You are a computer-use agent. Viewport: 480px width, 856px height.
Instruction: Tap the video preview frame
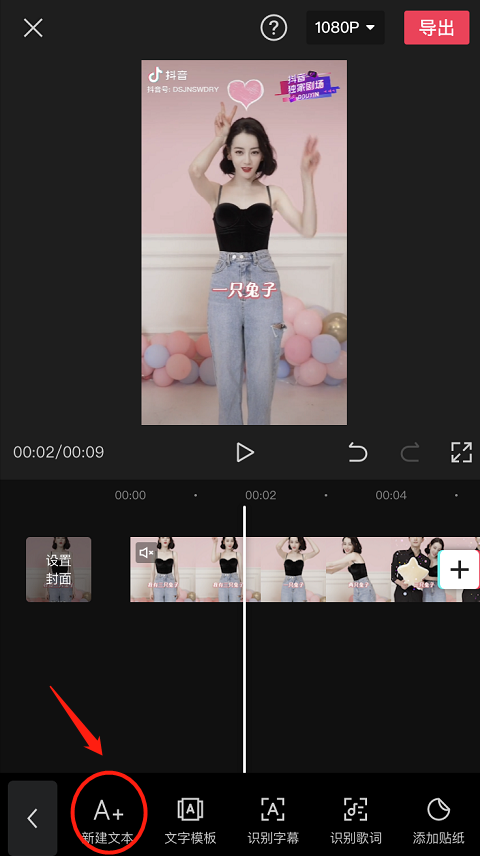(x=244, y=242)
